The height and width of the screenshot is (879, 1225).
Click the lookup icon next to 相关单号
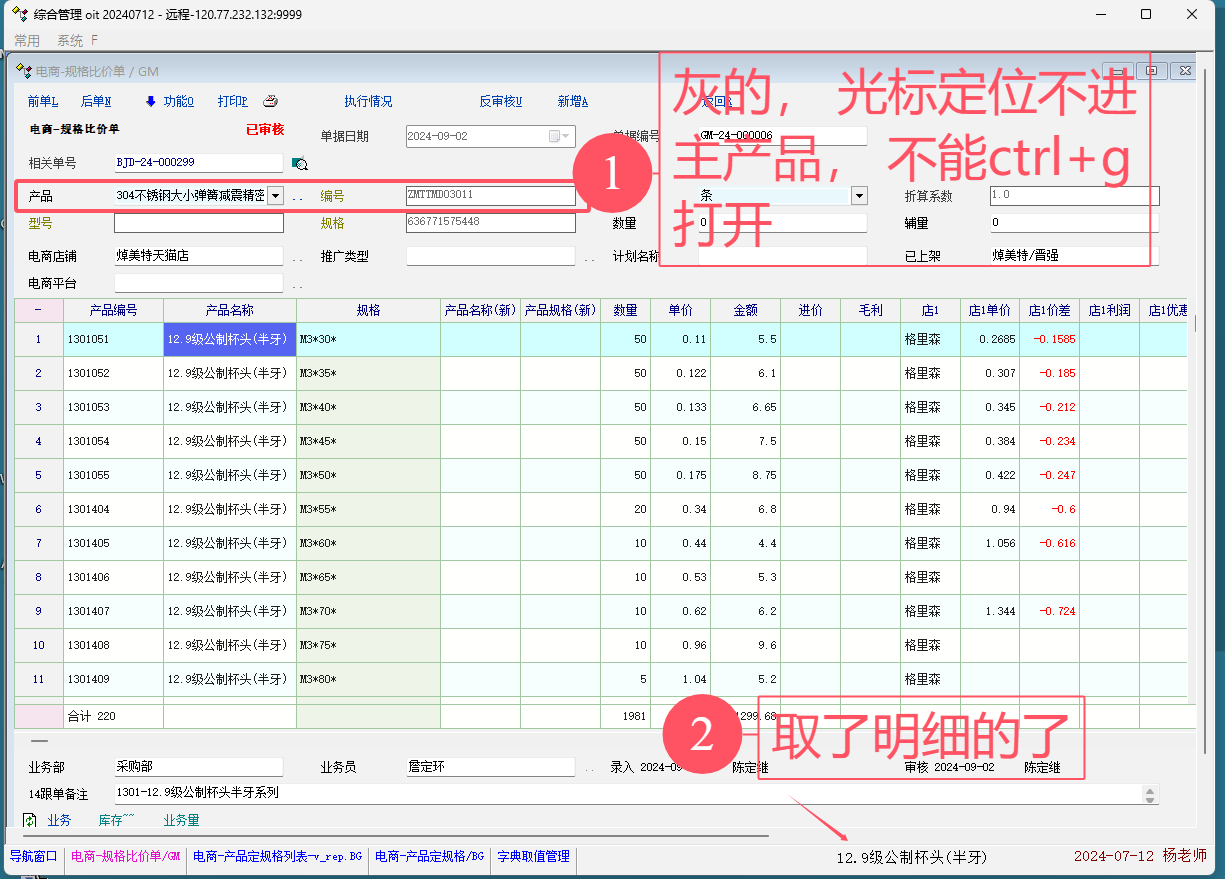point(299,163)
